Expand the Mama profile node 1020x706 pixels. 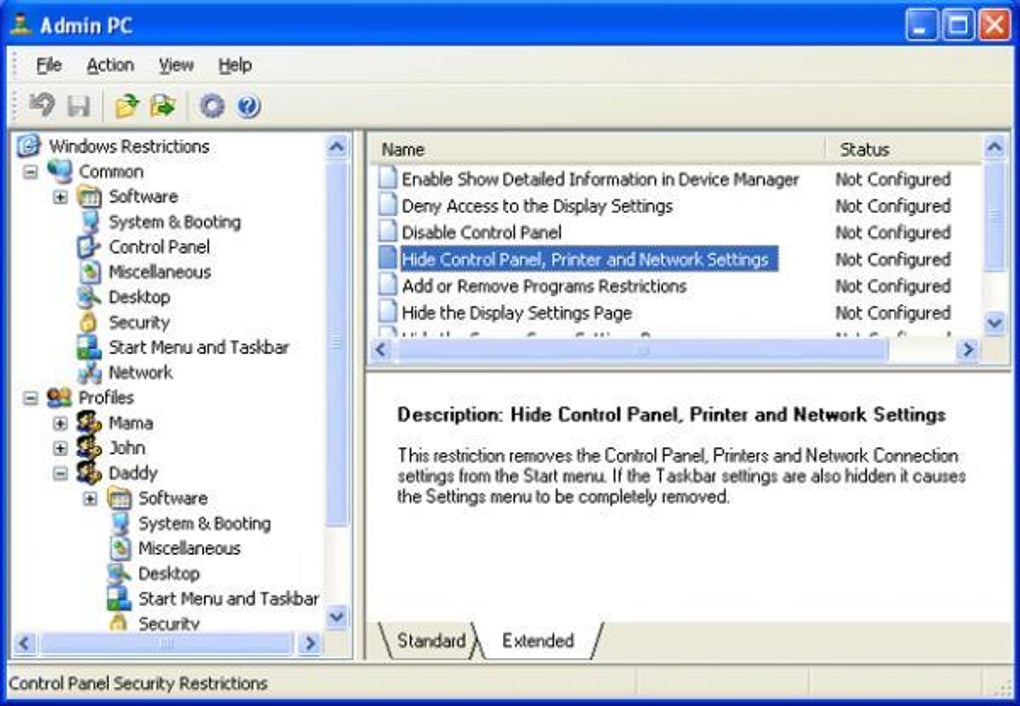click(60, 423)
